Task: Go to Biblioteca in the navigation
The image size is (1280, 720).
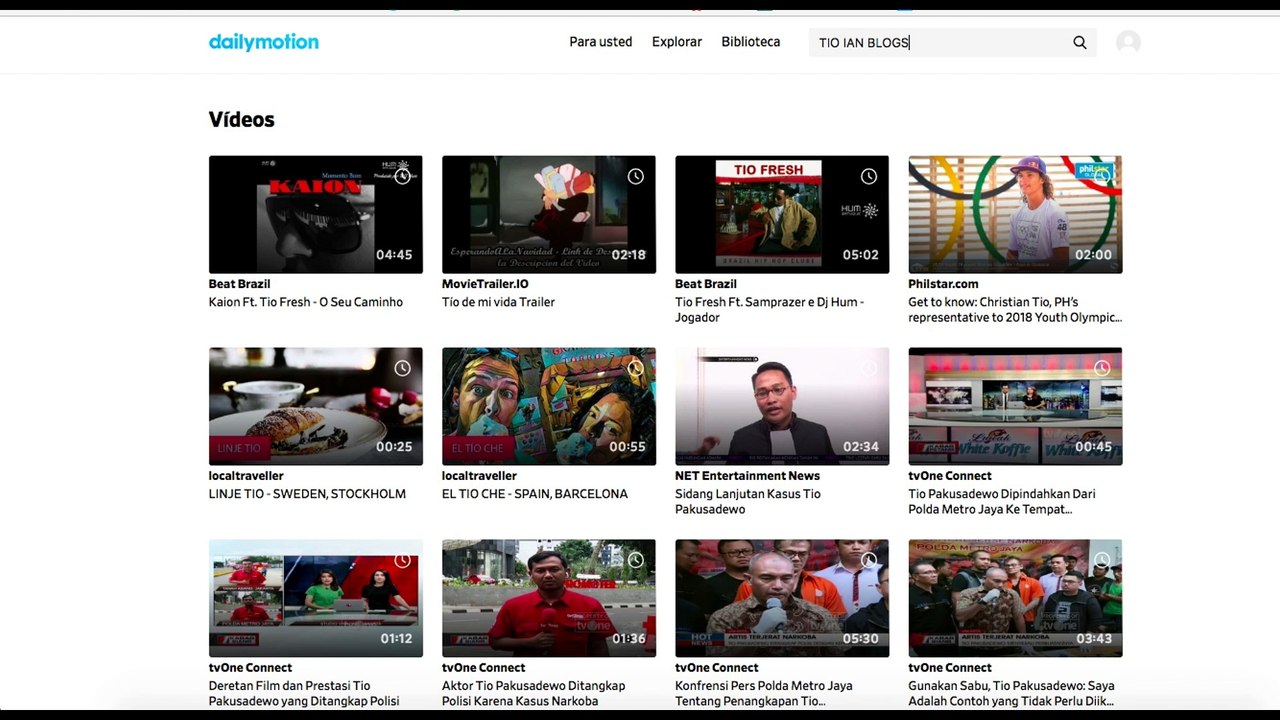Action: (751, 42)
